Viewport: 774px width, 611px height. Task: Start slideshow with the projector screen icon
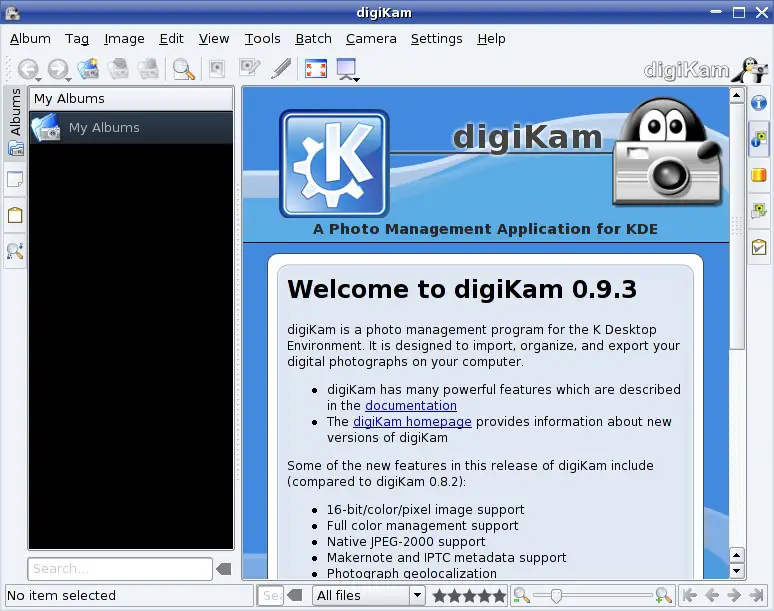(346, 69)
